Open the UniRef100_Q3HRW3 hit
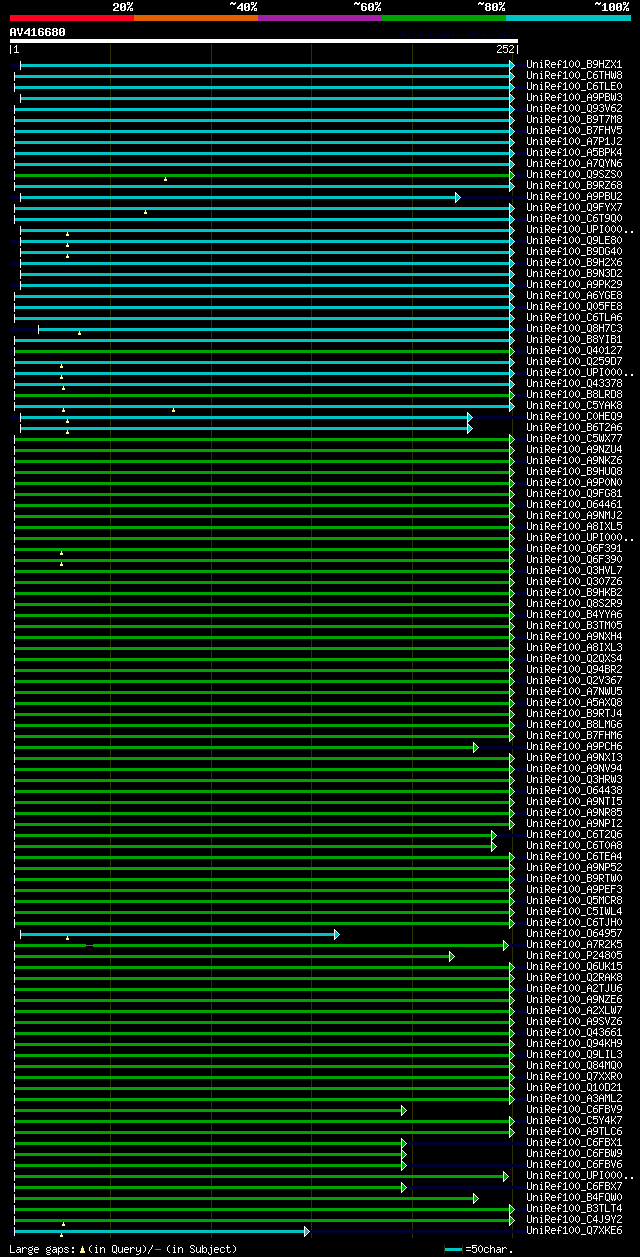The height and width of the screenshot is (1257, 640). 574,780
